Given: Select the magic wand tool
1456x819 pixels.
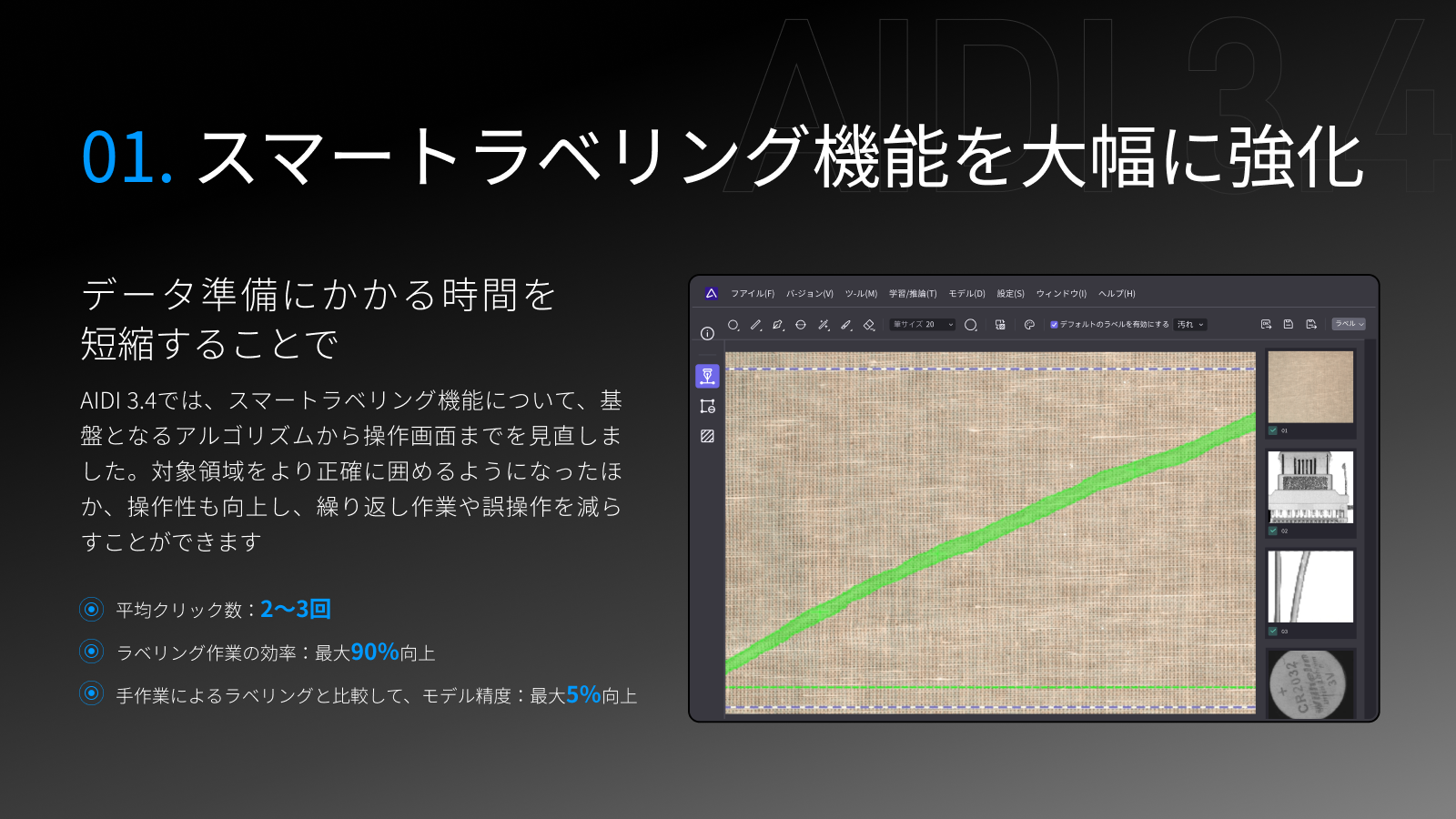Looking at the screenshot, I should (824, 325).
